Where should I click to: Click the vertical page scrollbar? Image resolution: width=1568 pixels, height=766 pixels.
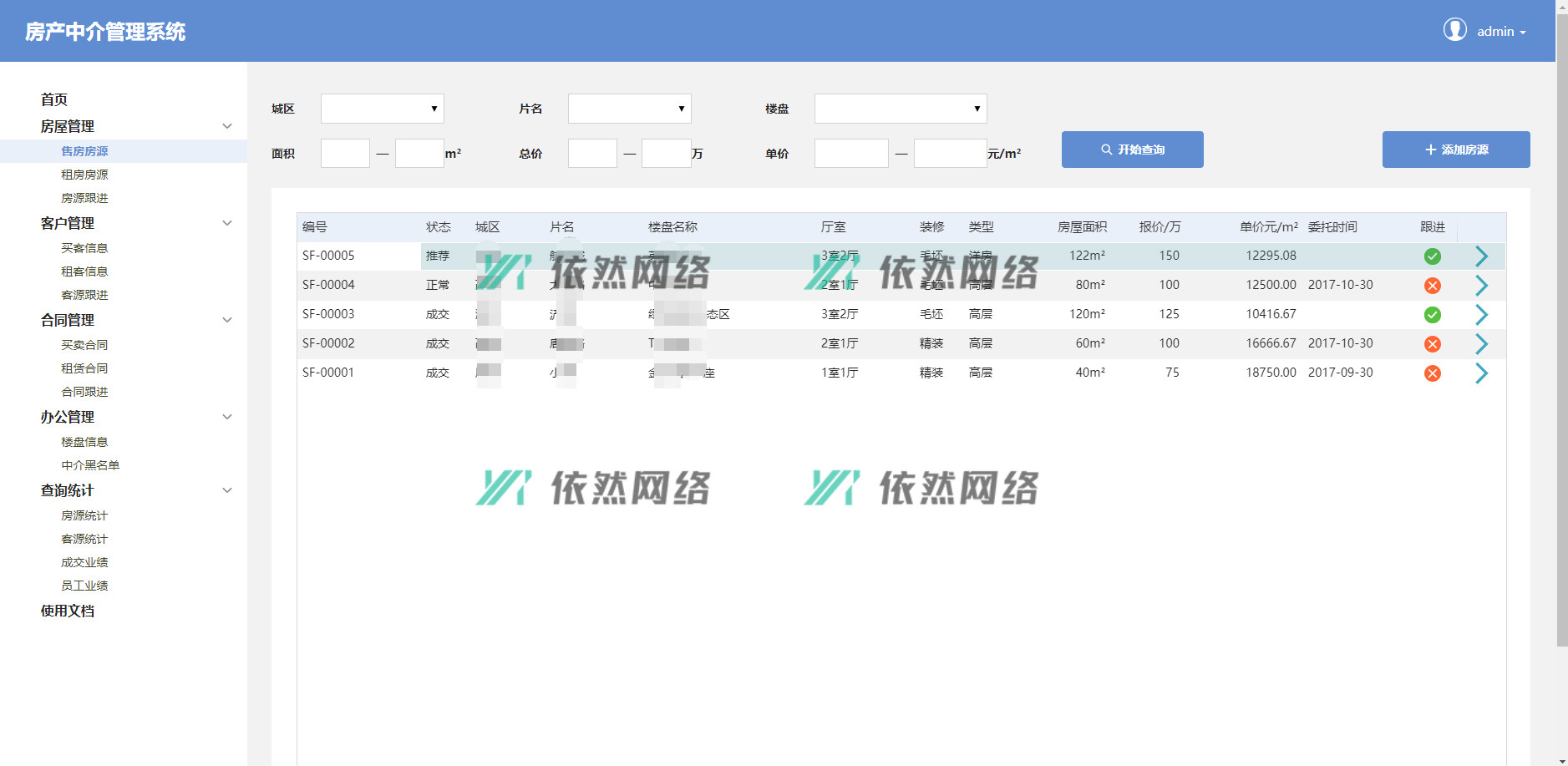point(1561,334)
